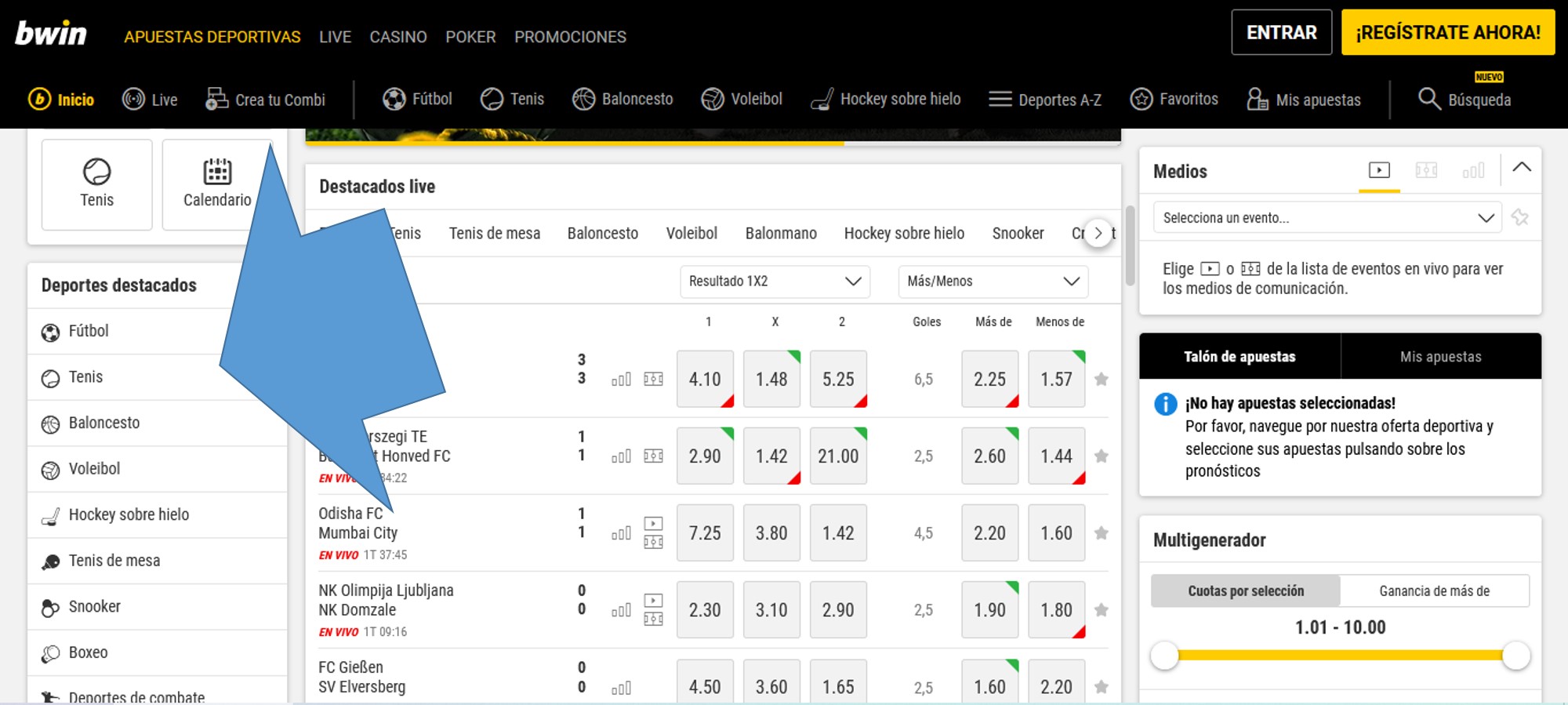
Task: Open stats icon for Honved FC match
Action: (621, 456)
